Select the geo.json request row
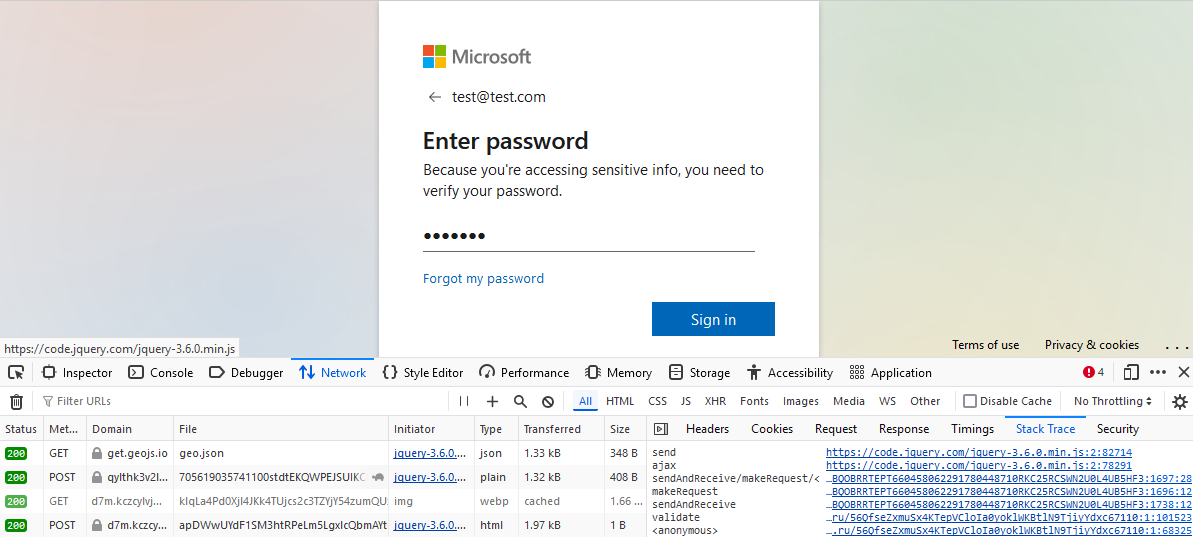This screenshot has height=537, width=1193. pos(323,453)
